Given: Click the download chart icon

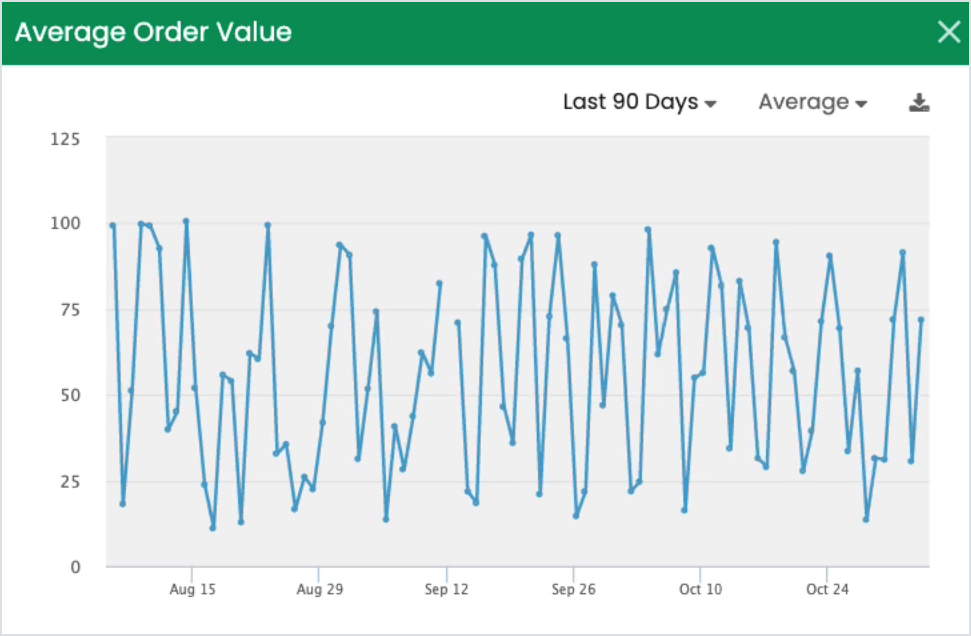Looking at the screenshot, I should (919, 103).
